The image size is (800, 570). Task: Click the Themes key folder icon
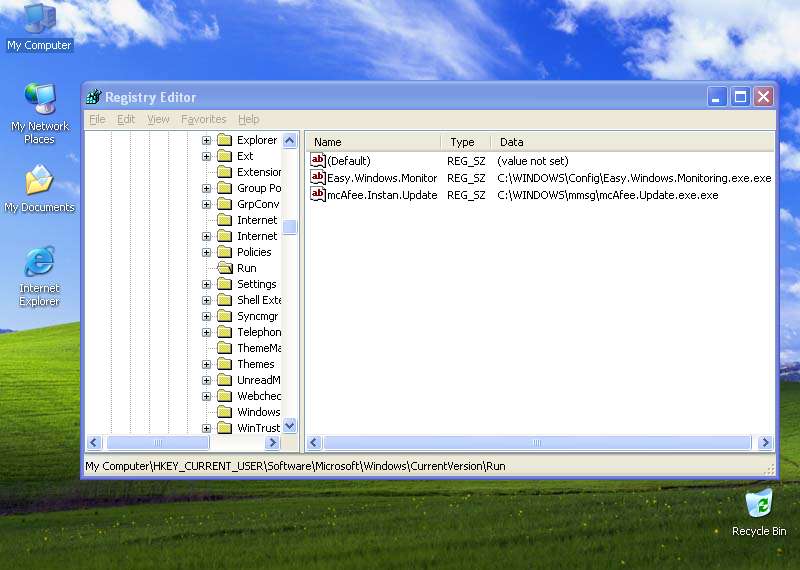coord(224,364)
